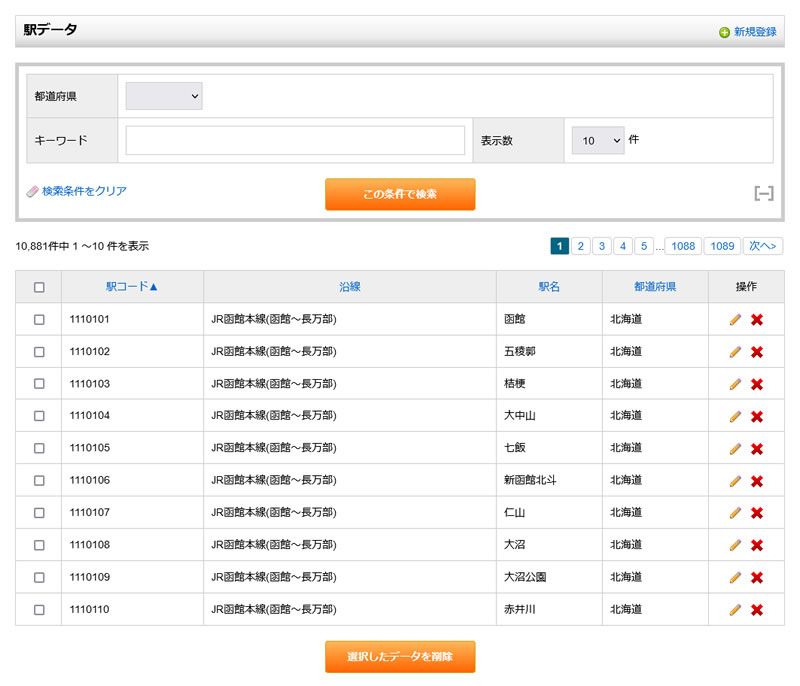Tick the checkbox for station 1110107

coord(39,513)
